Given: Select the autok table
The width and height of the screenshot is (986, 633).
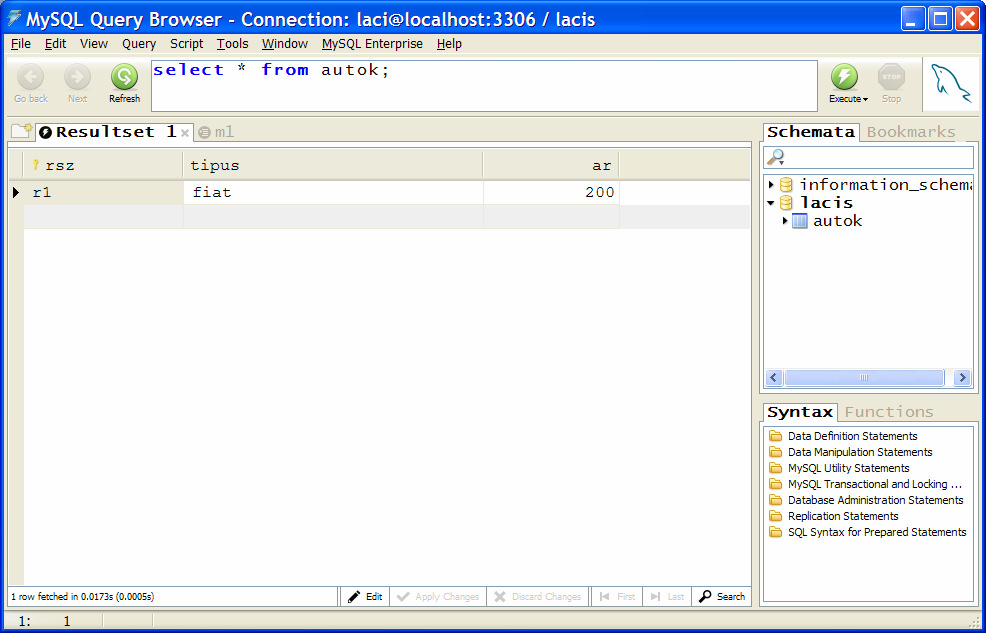Looking at the screenshot, I should coord(837,221).
